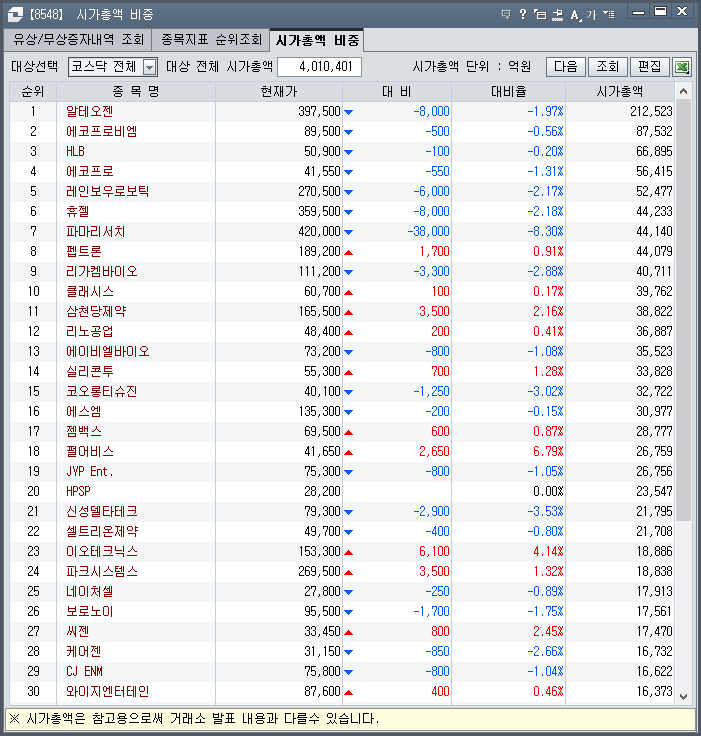This screenshot has width=701, height=736.
Task: Select stock 펄어비스 in the list
Action: (x=90, y=452)
